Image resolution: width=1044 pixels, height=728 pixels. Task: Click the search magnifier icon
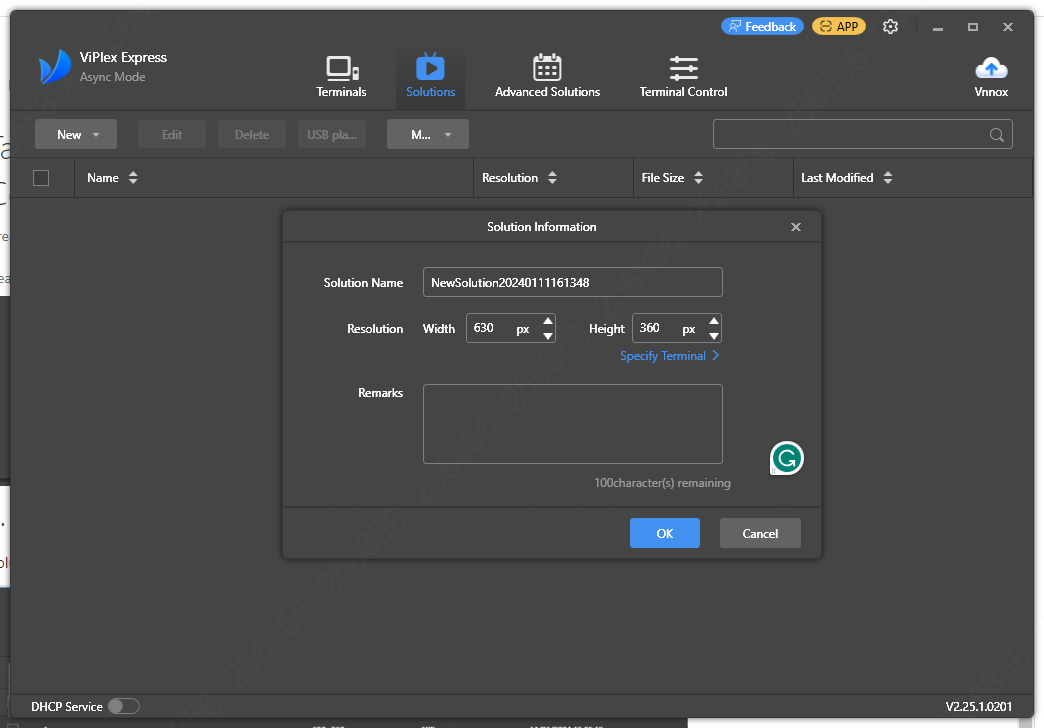pyautogui.click(x=996, y=134)
